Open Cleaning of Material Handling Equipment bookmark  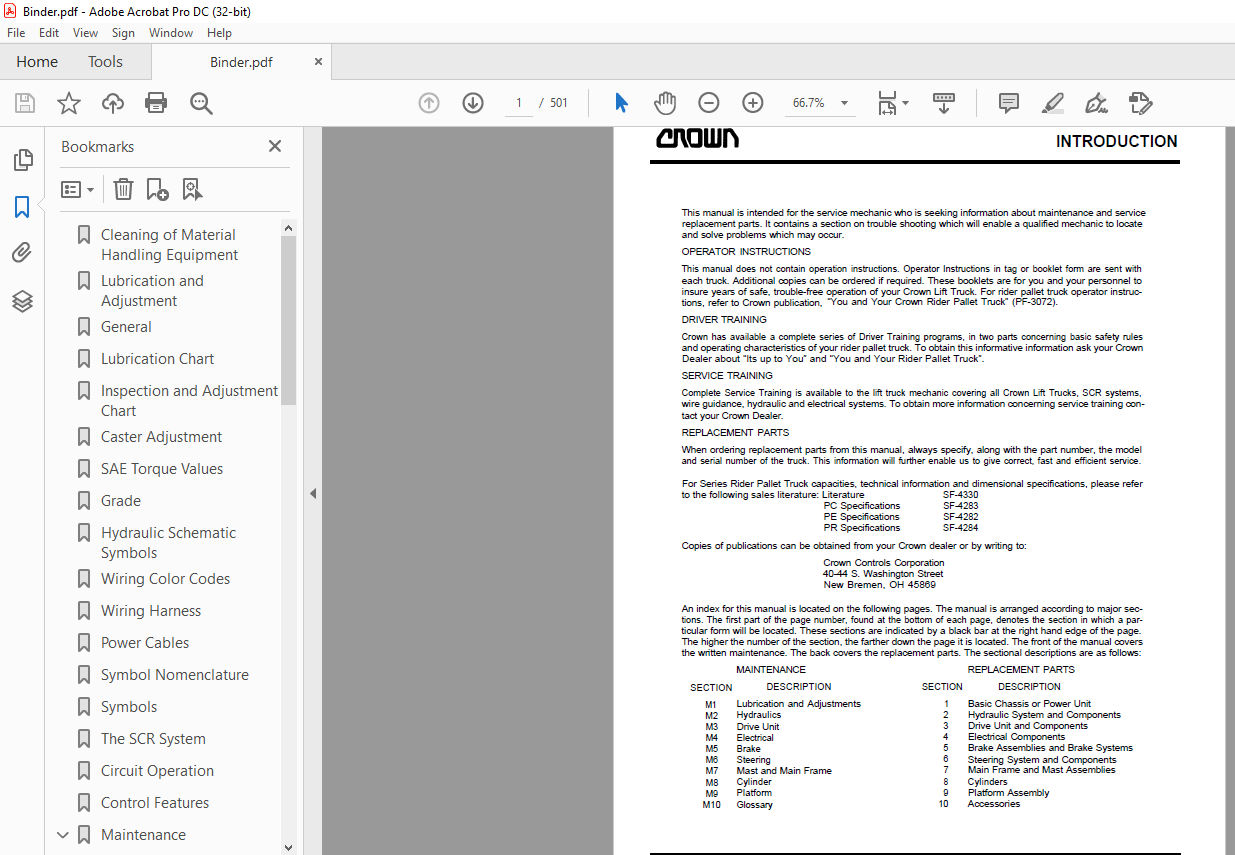(x=169, y=245)
